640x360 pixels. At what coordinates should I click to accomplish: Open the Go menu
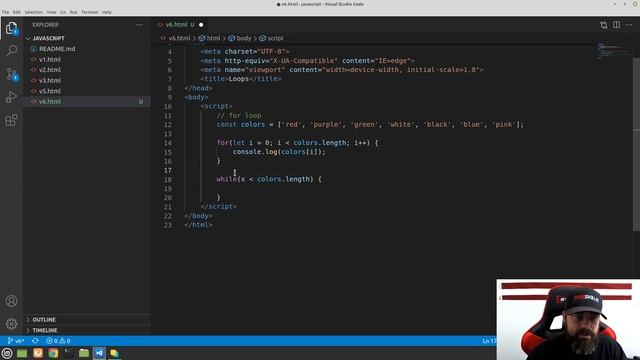(63, 12)
